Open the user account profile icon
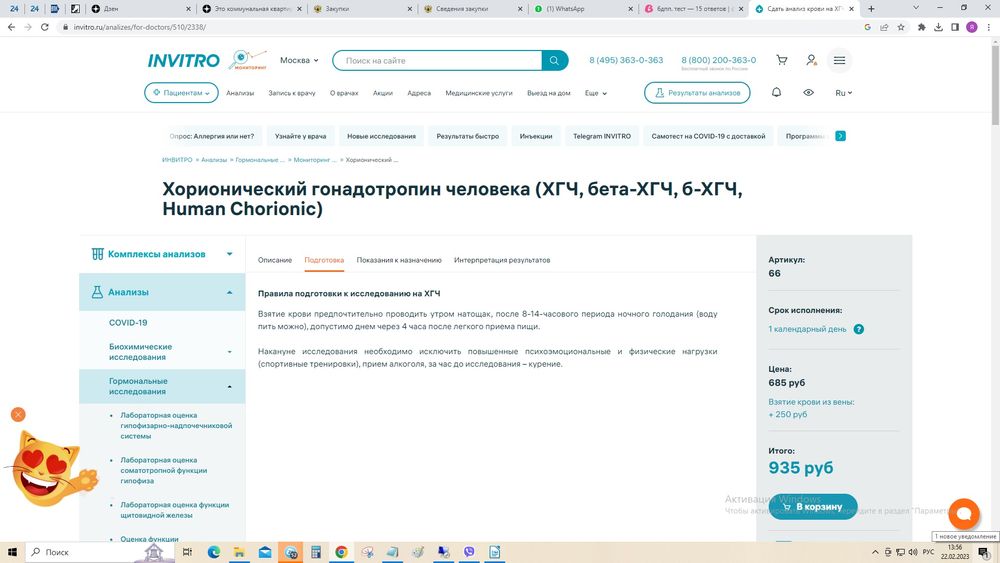This screenshot has height=563, width=1000. click(x=811, y=60)
